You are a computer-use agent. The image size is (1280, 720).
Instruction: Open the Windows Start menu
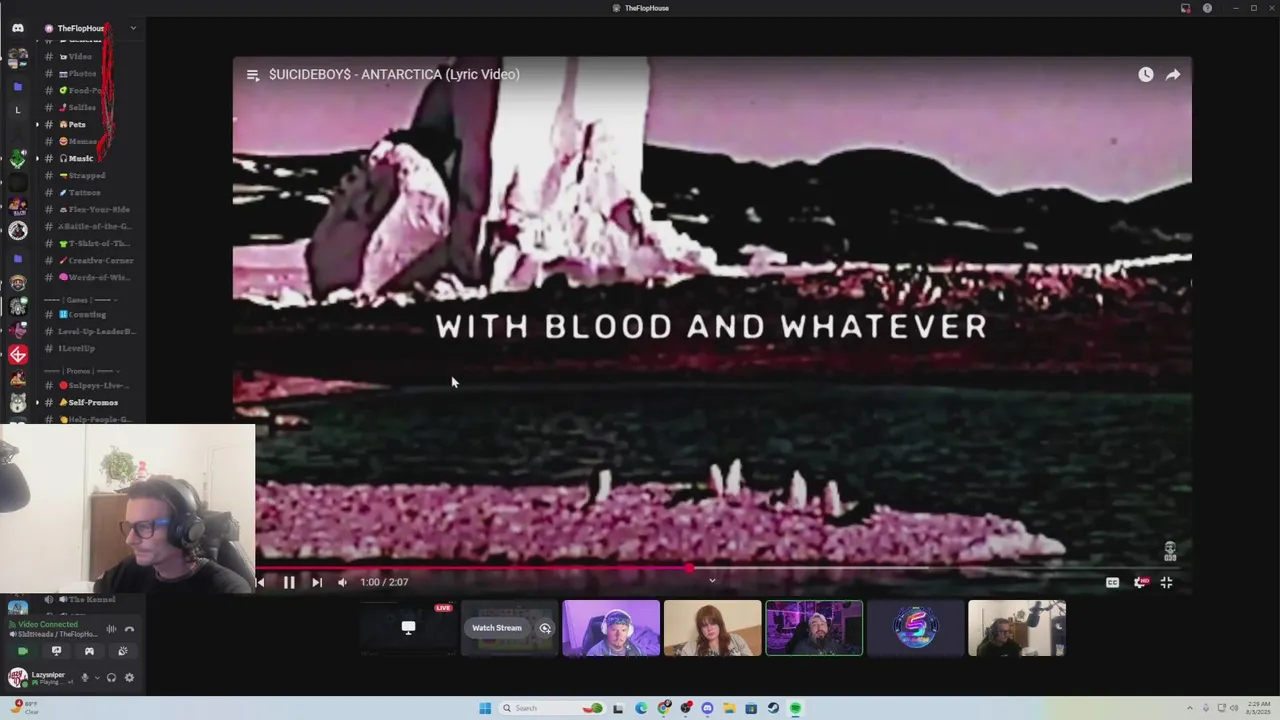point(485,708)
